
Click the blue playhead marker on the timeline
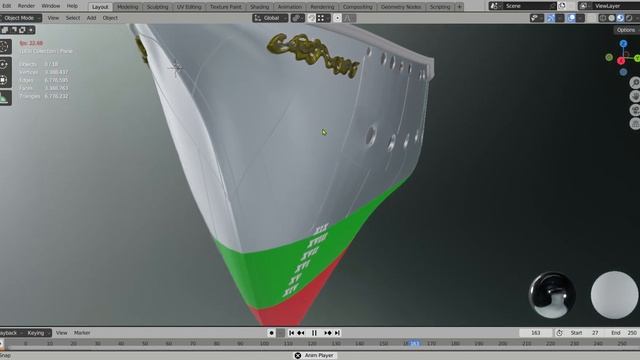pyautogui.click(x=414, y=344)
